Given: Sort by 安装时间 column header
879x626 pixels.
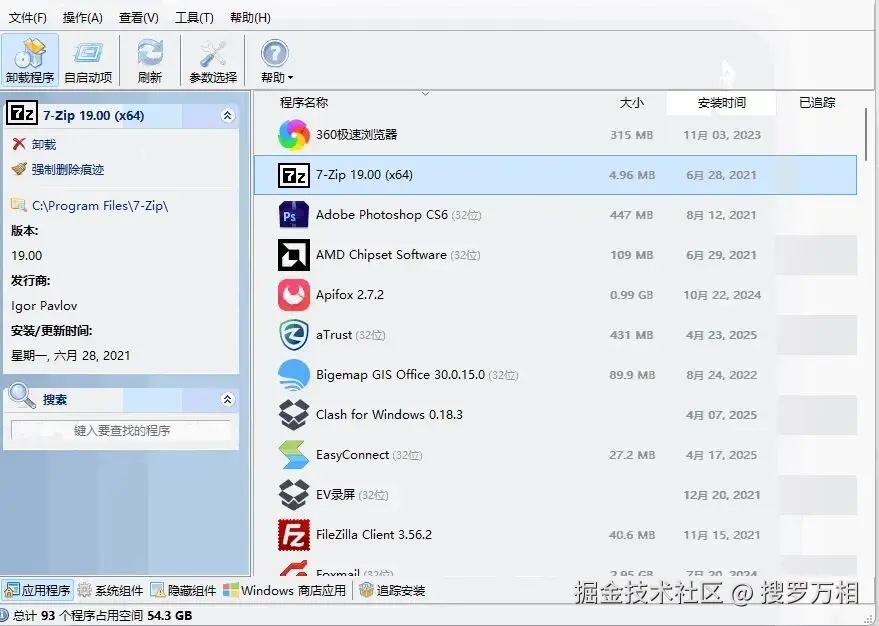Looking at the screenshot, I should (721, 103).
